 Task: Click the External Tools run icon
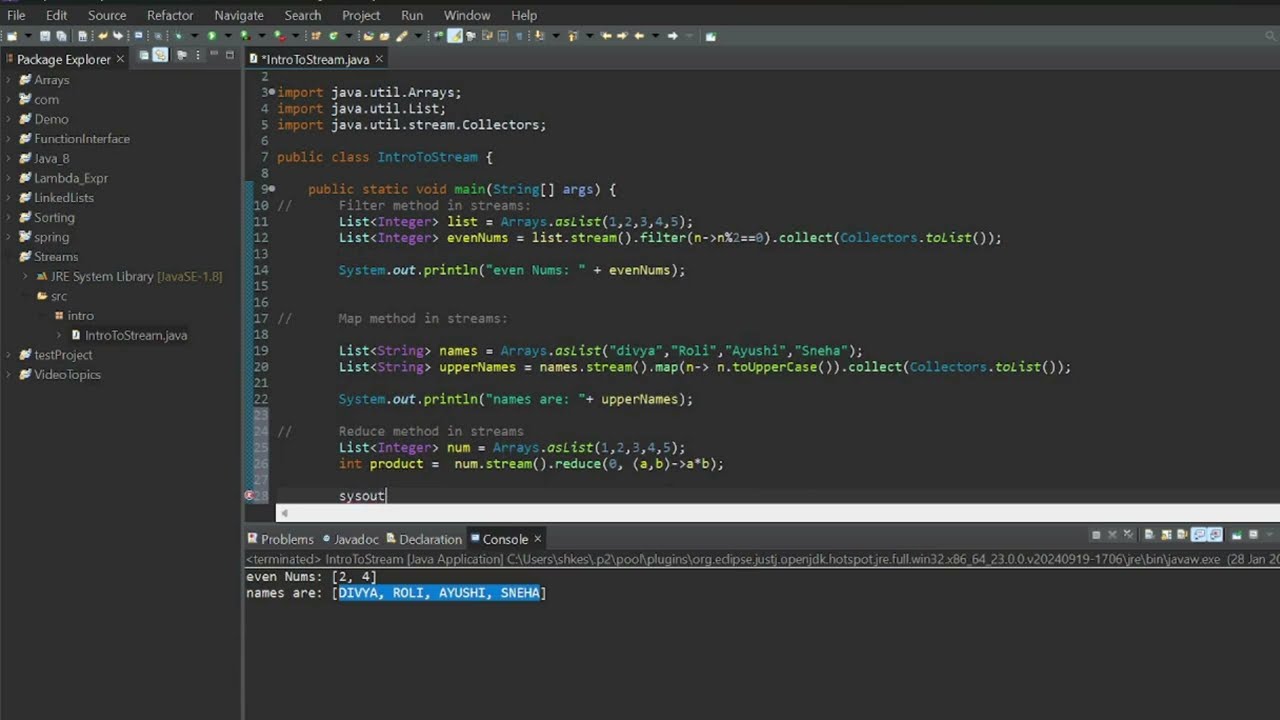(279, 36)
